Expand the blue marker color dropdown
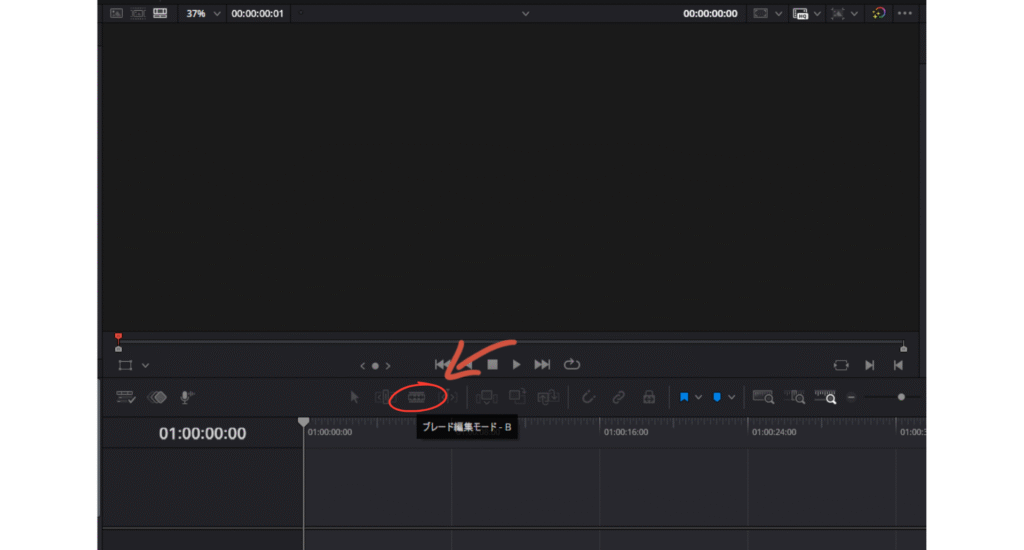This screenshot has width=1024, height=550. click(x=731, y=397)
